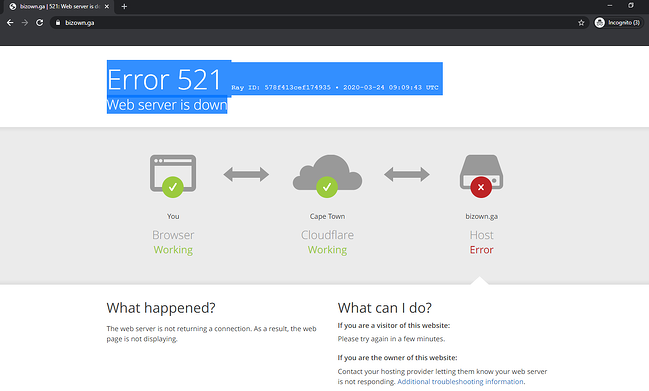The image size is (649, 391).
Task: Bookmark this page with the star icon
Action: pos(581,23)
